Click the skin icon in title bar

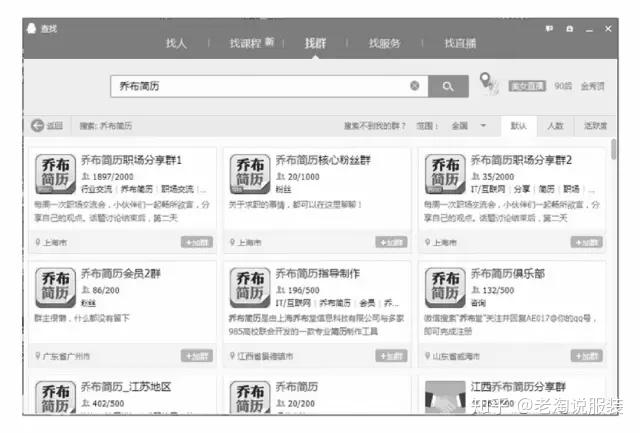click(570, 29)
